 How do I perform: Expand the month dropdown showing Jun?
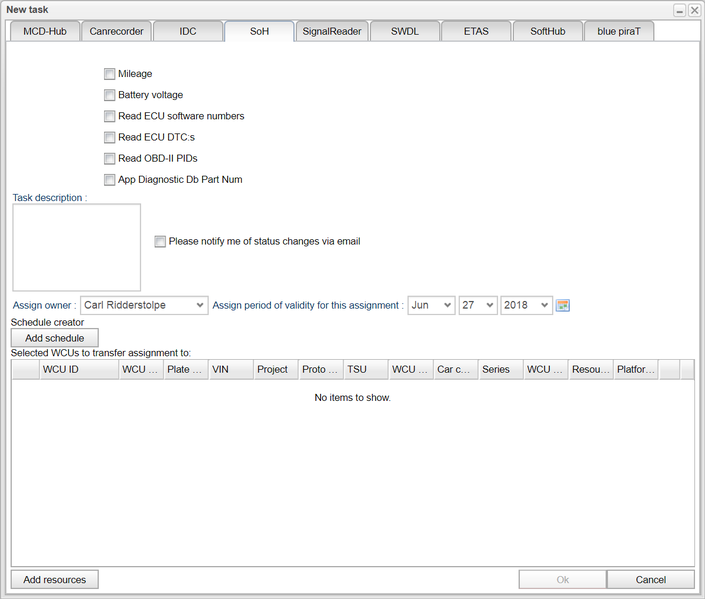tap(431, 305)
